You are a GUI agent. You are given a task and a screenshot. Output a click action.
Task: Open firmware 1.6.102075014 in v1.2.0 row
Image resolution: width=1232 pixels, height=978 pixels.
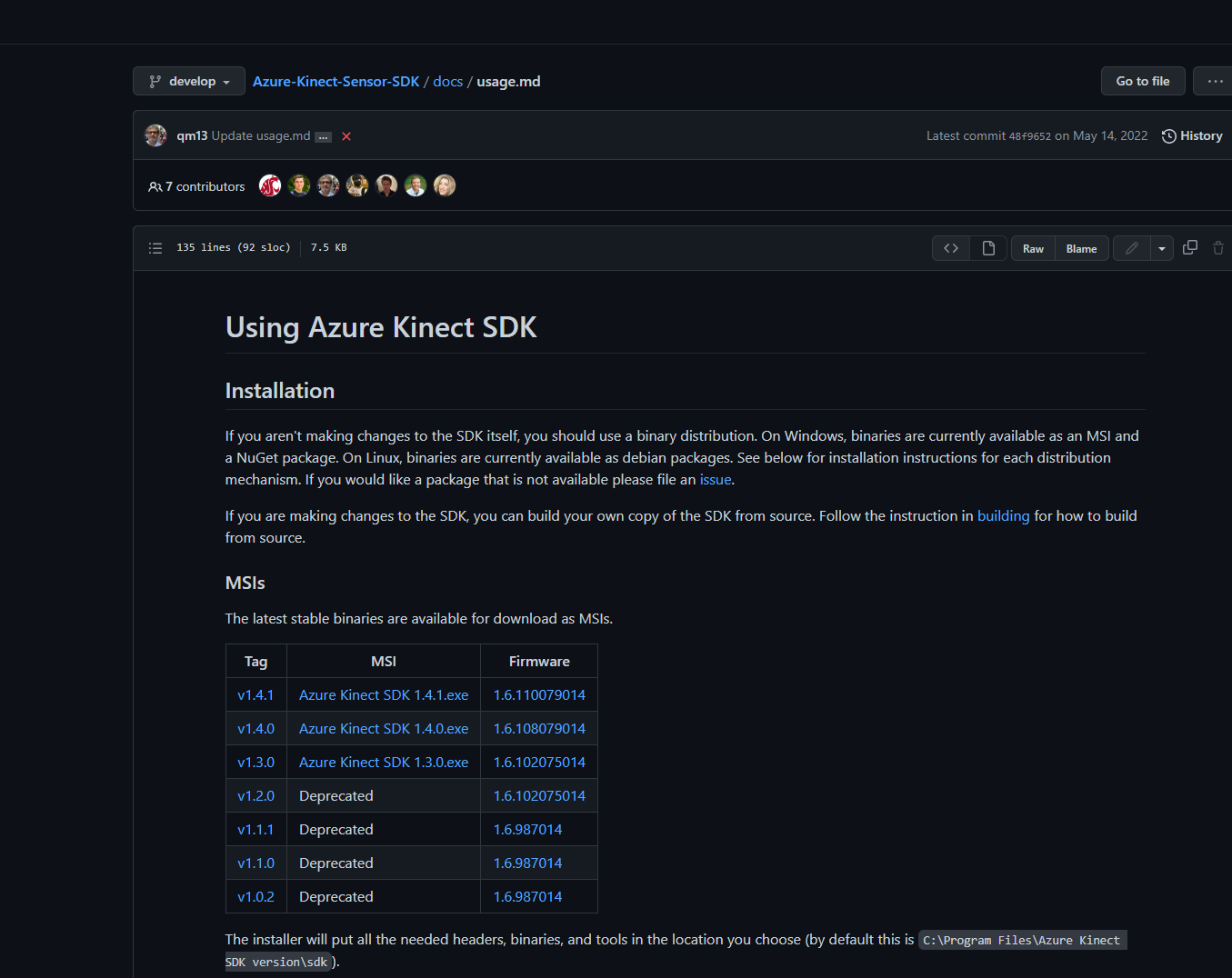(x=539, y=795)
